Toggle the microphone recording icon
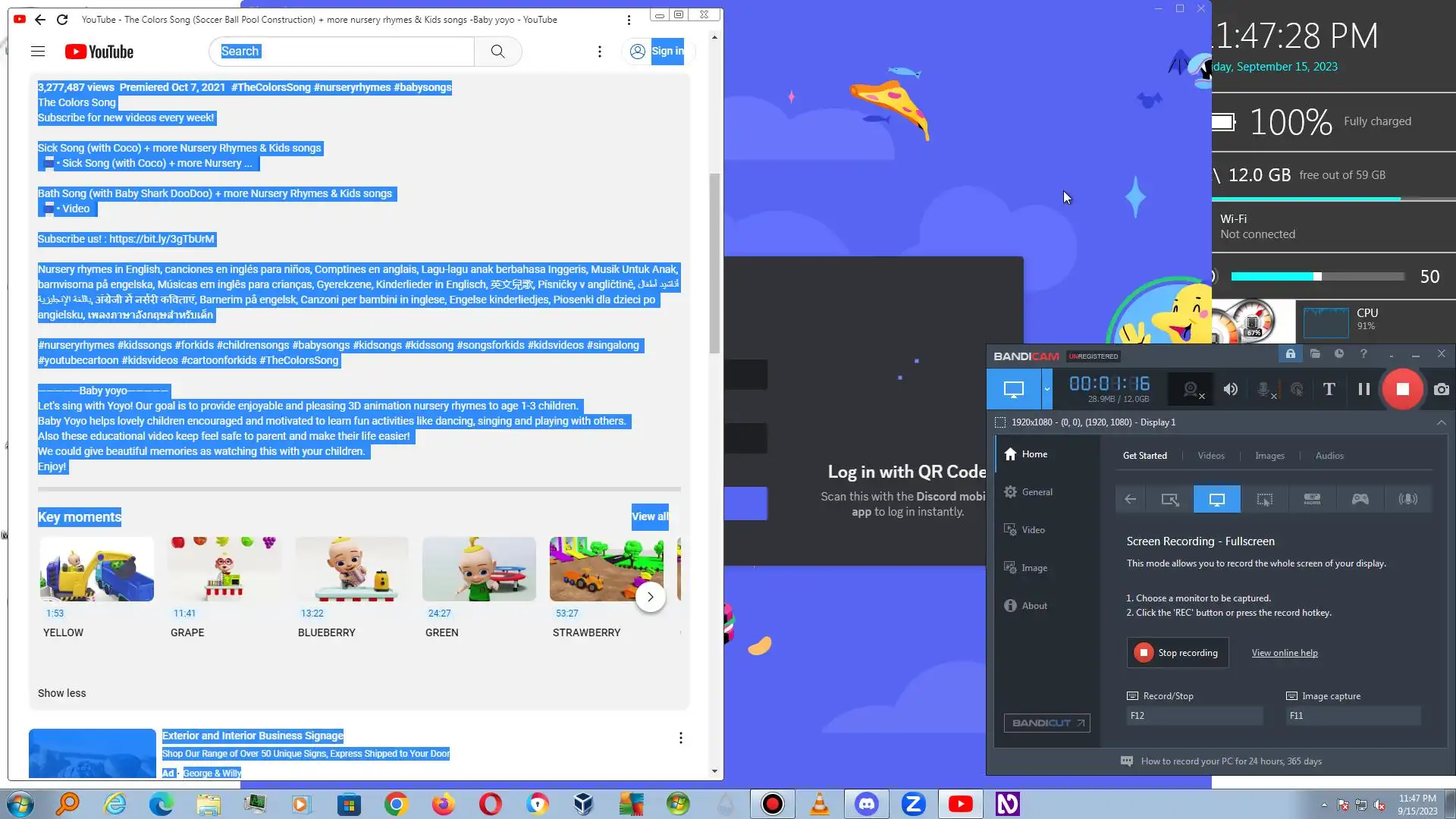 [1264, 389]
